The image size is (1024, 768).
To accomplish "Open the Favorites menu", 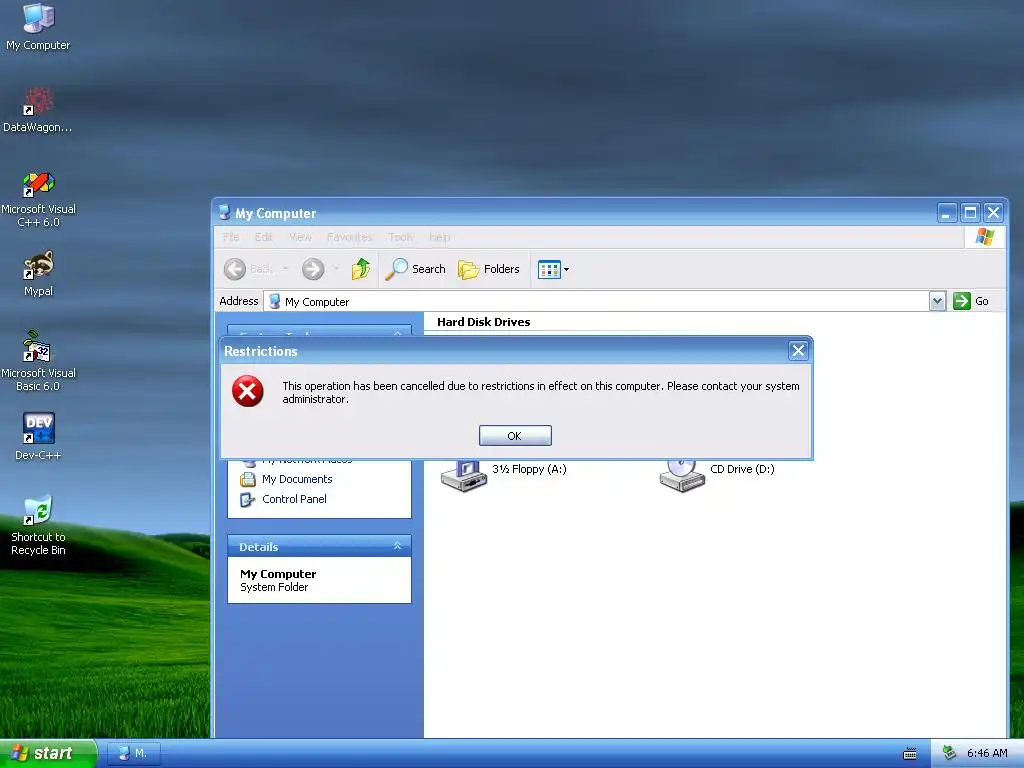I will (349, 237).
